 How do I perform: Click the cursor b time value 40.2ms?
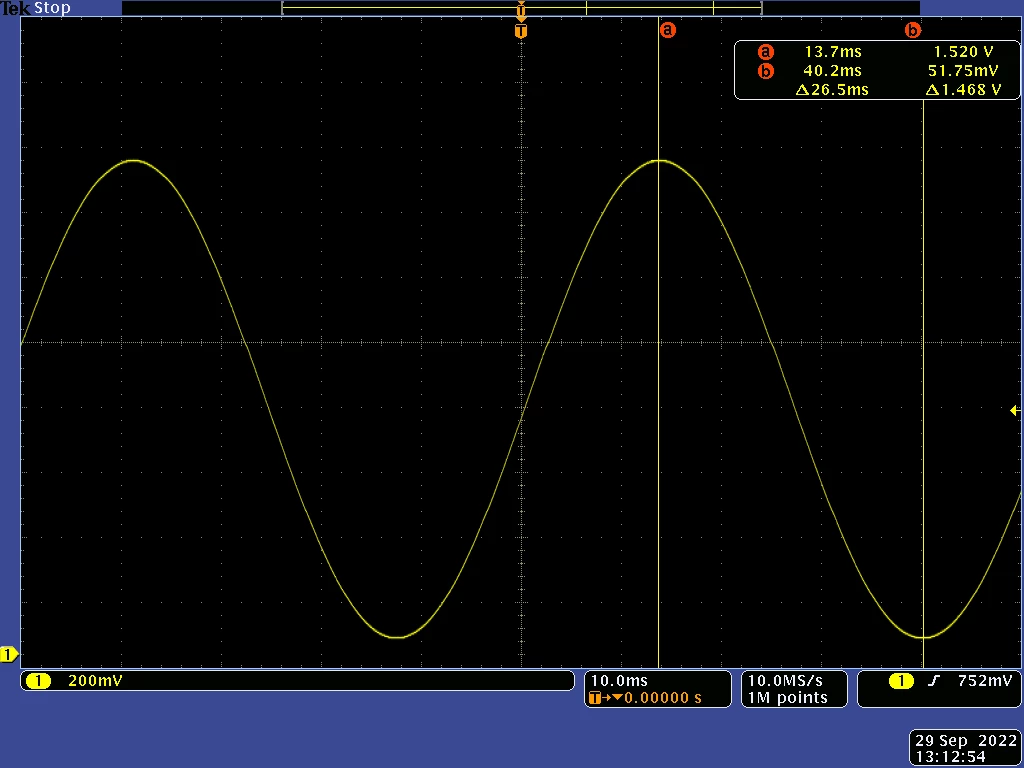tap(832, 71)
